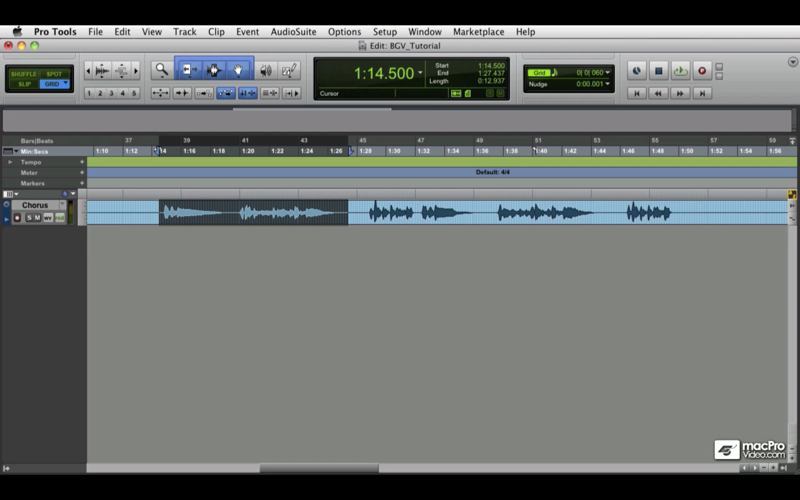Screen dimensions: 800x500
Task: Open the AudioSuite menu
Action: point(293,32)
